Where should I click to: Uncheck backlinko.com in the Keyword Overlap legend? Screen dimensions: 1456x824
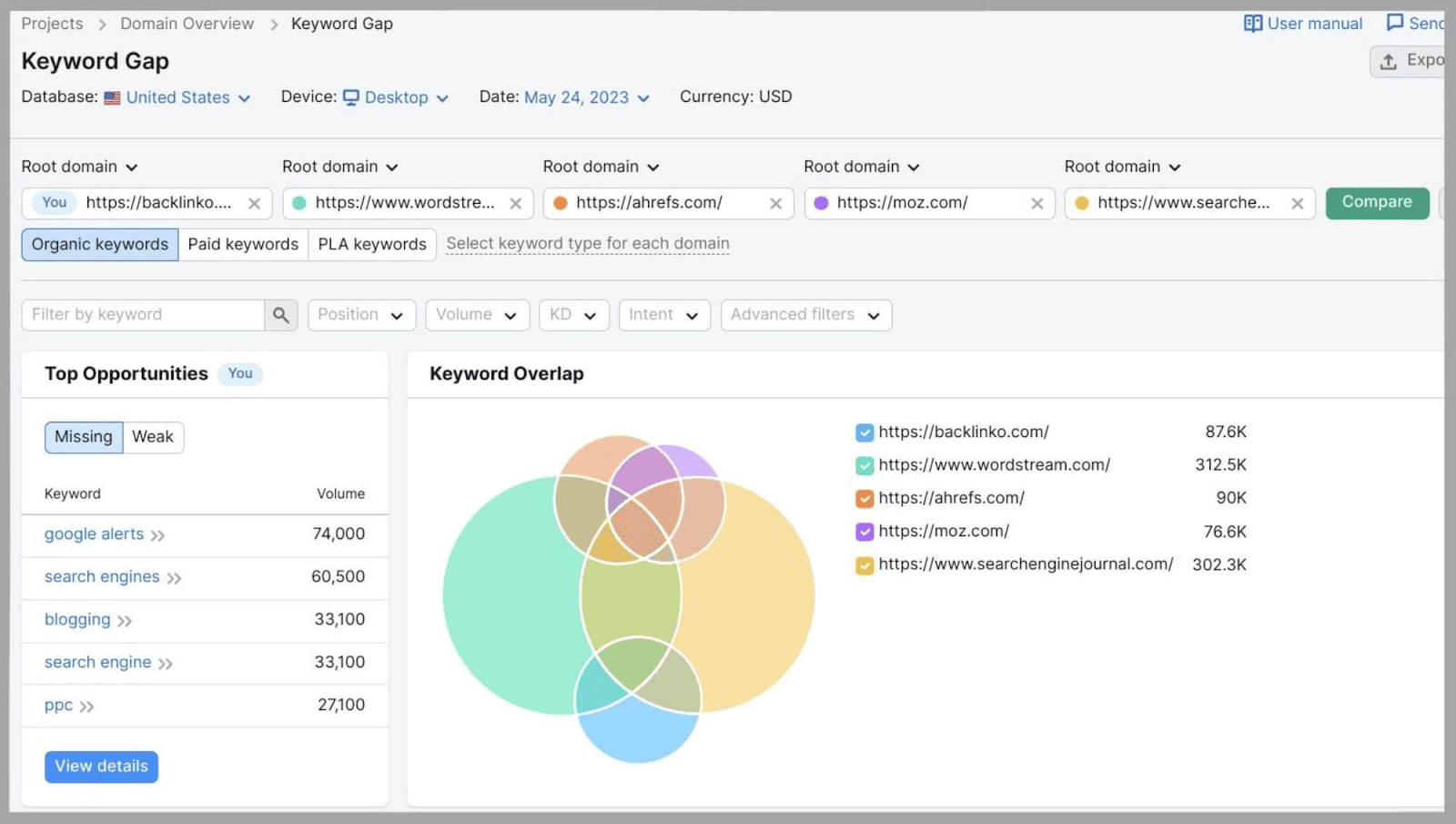click(x=863, y=432)
